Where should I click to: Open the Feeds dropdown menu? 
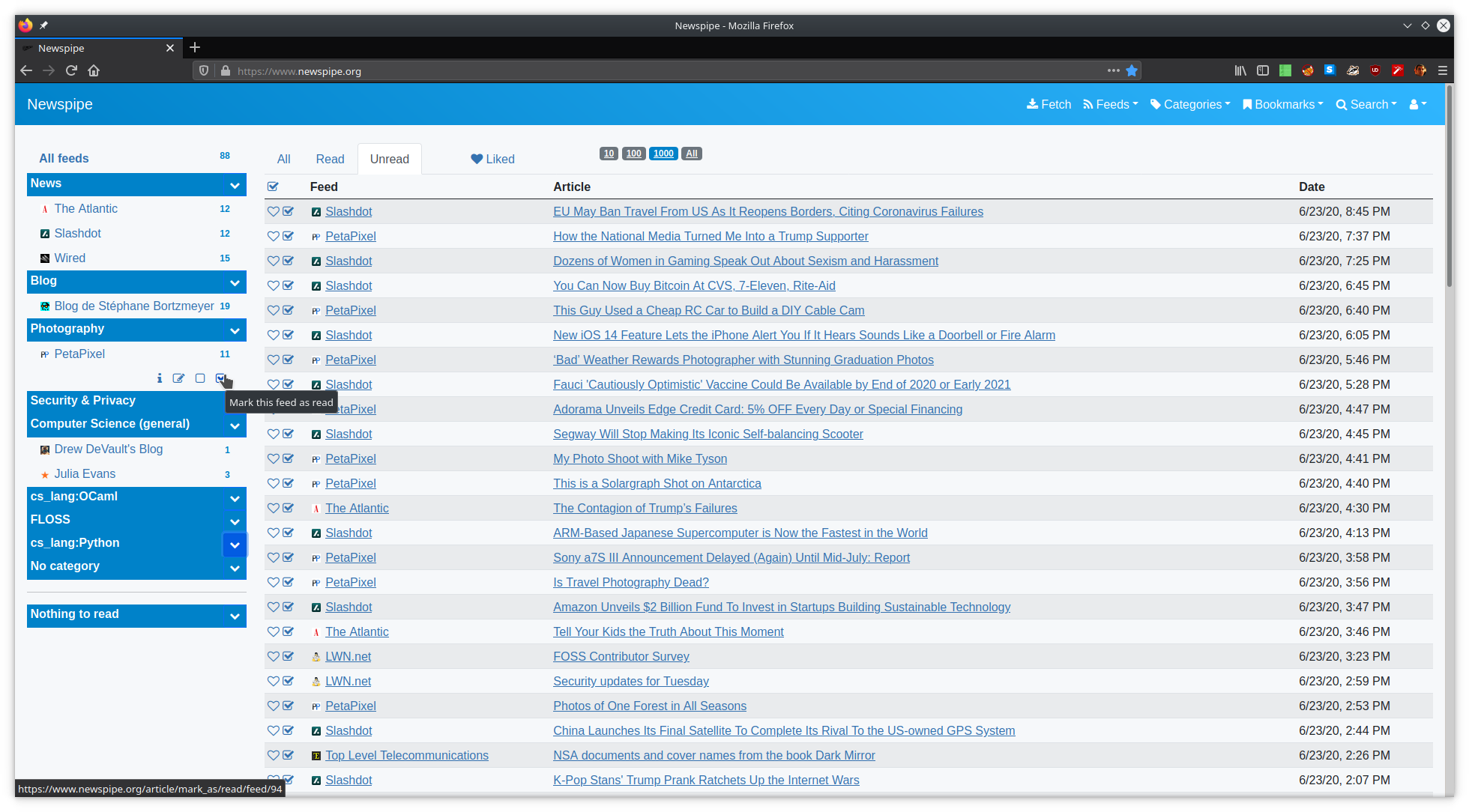pos(1110,105)
